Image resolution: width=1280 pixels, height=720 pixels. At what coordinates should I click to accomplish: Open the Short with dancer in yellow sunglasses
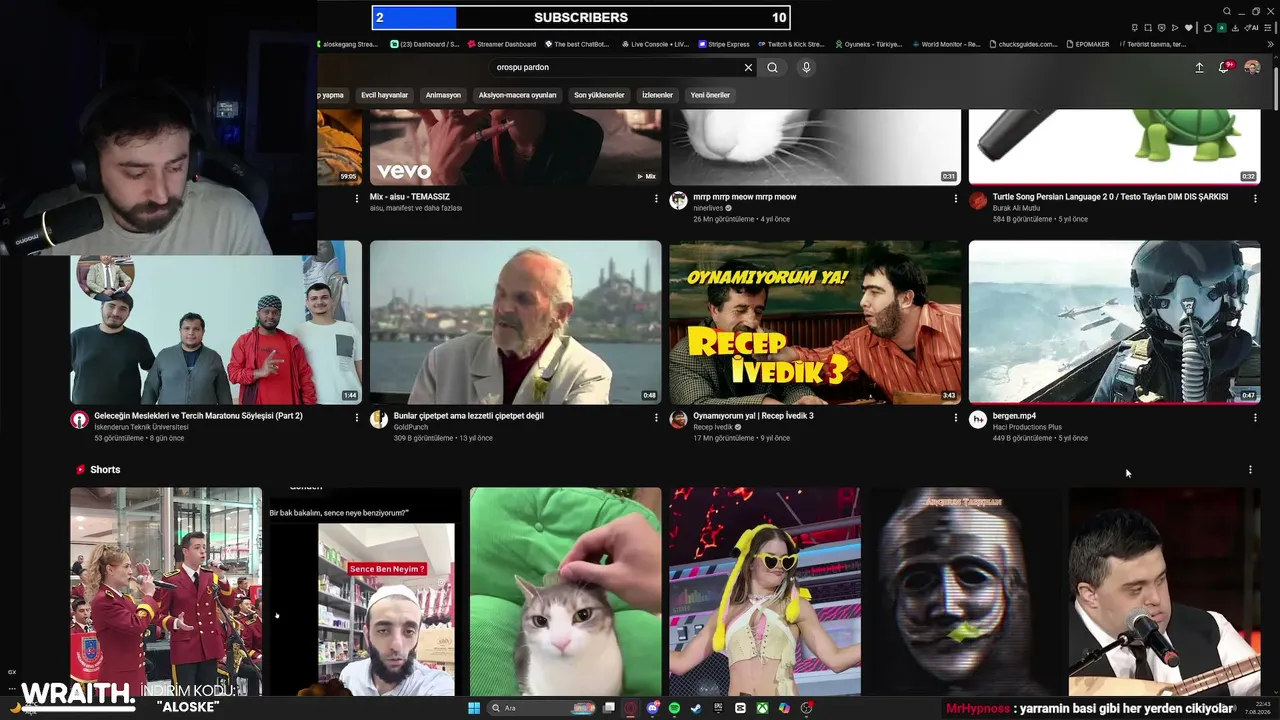(x=765, y=591)
